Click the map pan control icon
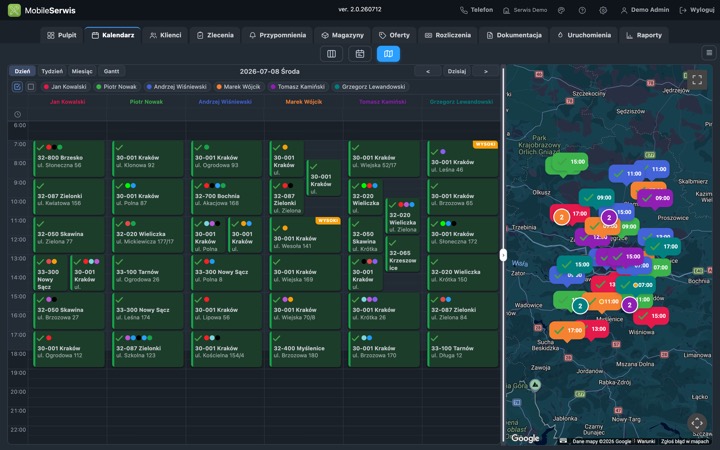This screenshot has height=450, width=720. tap(697, 423)
